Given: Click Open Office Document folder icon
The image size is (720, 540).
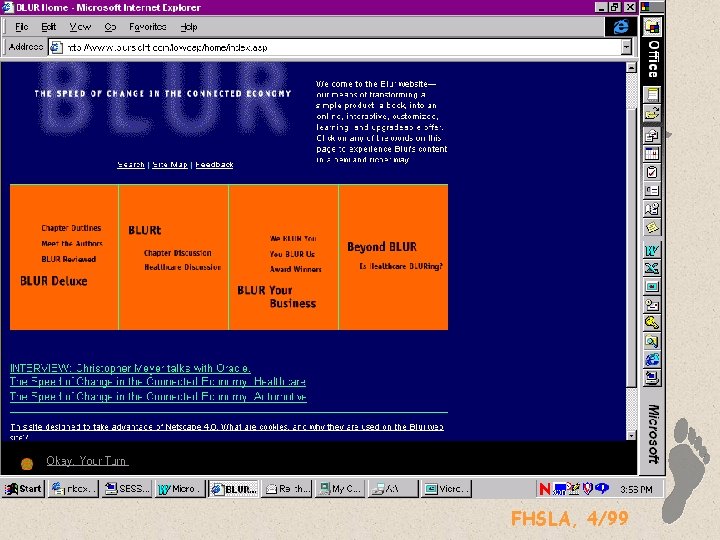Looking at the screenshot, I should point(652,113).
